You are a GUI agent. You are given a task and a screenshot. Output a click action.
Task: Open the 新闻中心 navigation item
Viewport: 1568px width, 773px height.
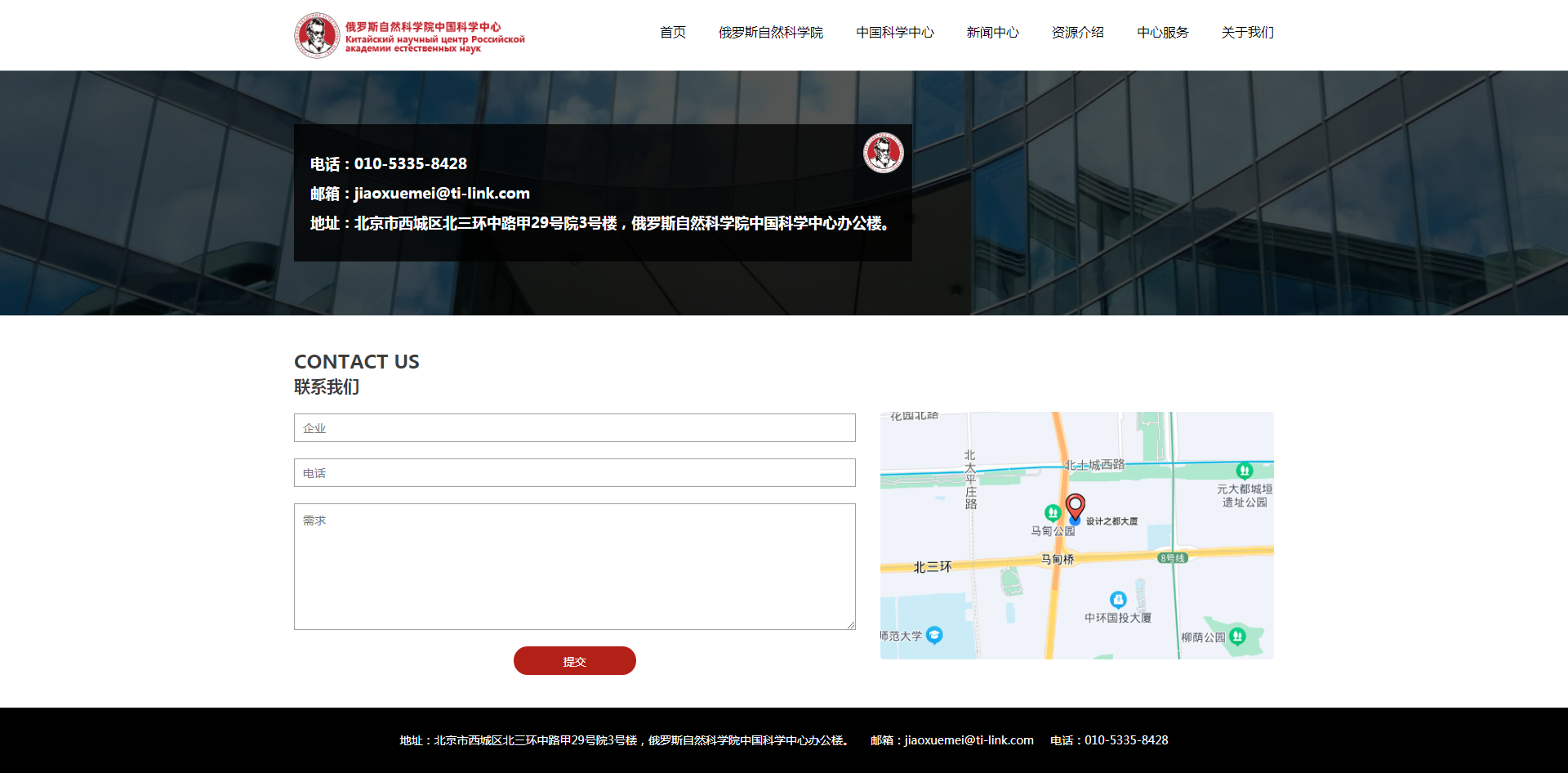coord(992,33)
